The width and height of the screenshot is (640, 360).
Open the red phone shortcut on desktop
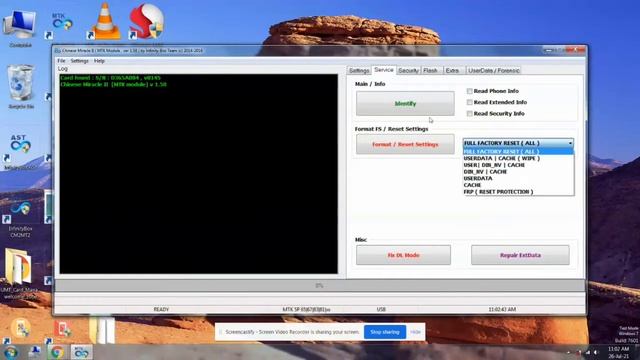62,330
